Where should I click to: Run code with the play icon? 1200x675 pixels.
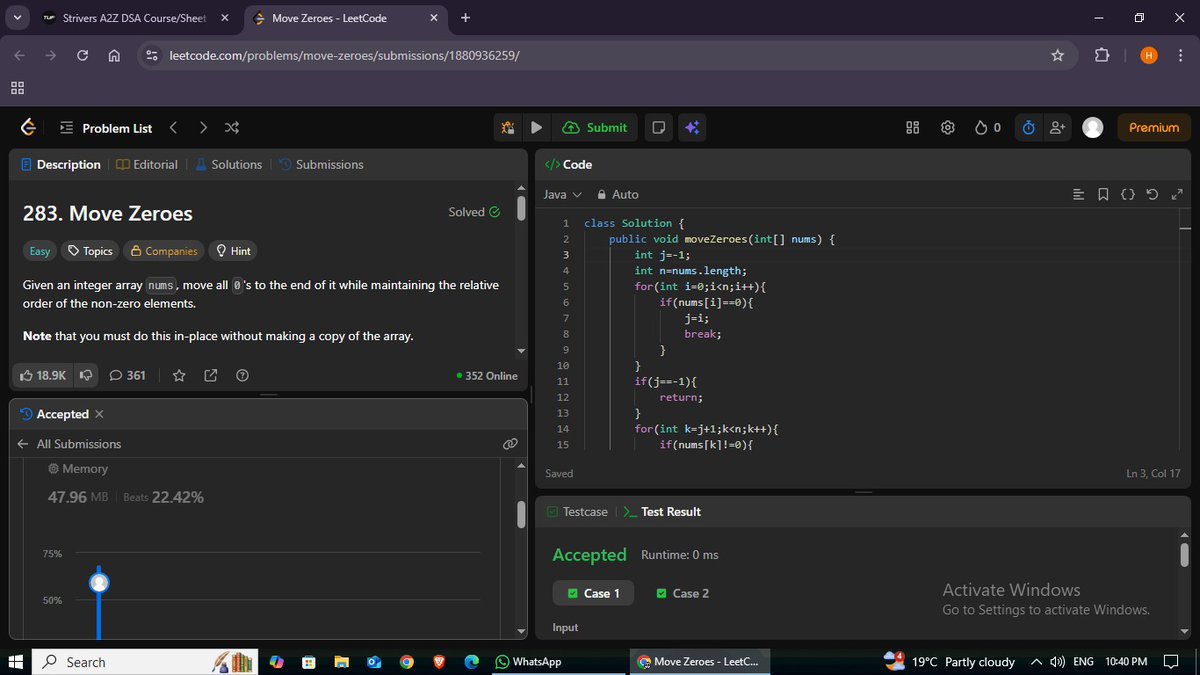click(536, 127)
